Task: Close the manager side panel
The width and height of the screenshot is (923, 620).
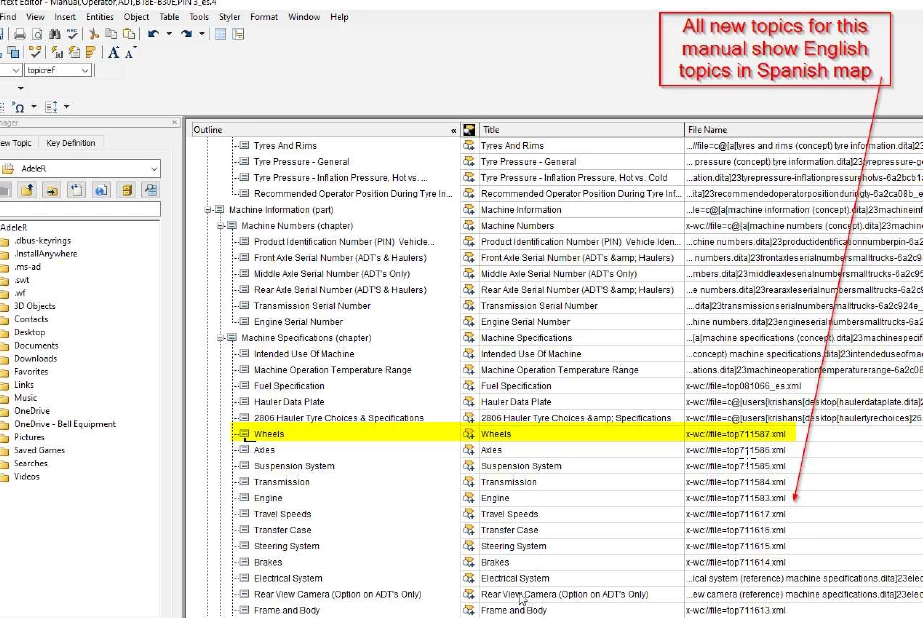Action: tap(174, 122)
